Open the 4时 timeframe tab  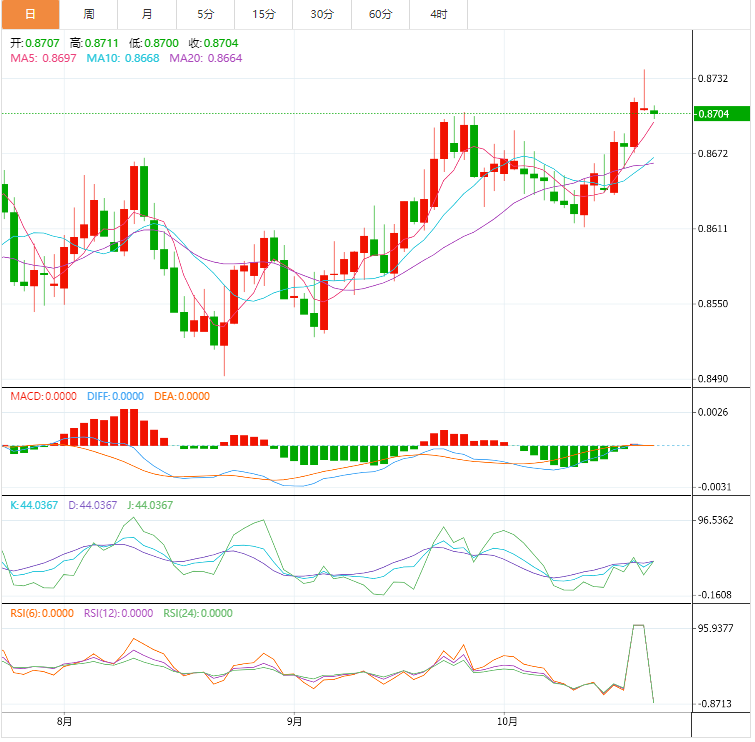[x=438, y=14]
